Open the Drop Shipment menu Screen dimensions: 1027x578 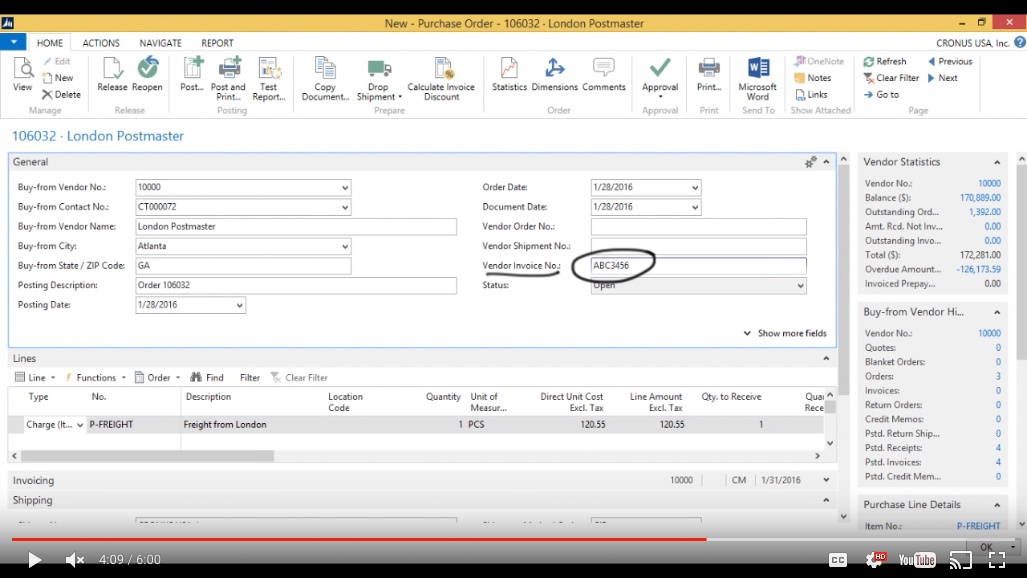click(379, 79)
